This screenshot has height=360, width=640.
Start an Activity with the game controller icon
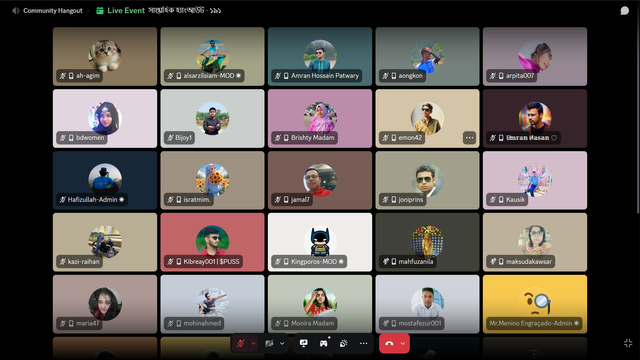323,344
